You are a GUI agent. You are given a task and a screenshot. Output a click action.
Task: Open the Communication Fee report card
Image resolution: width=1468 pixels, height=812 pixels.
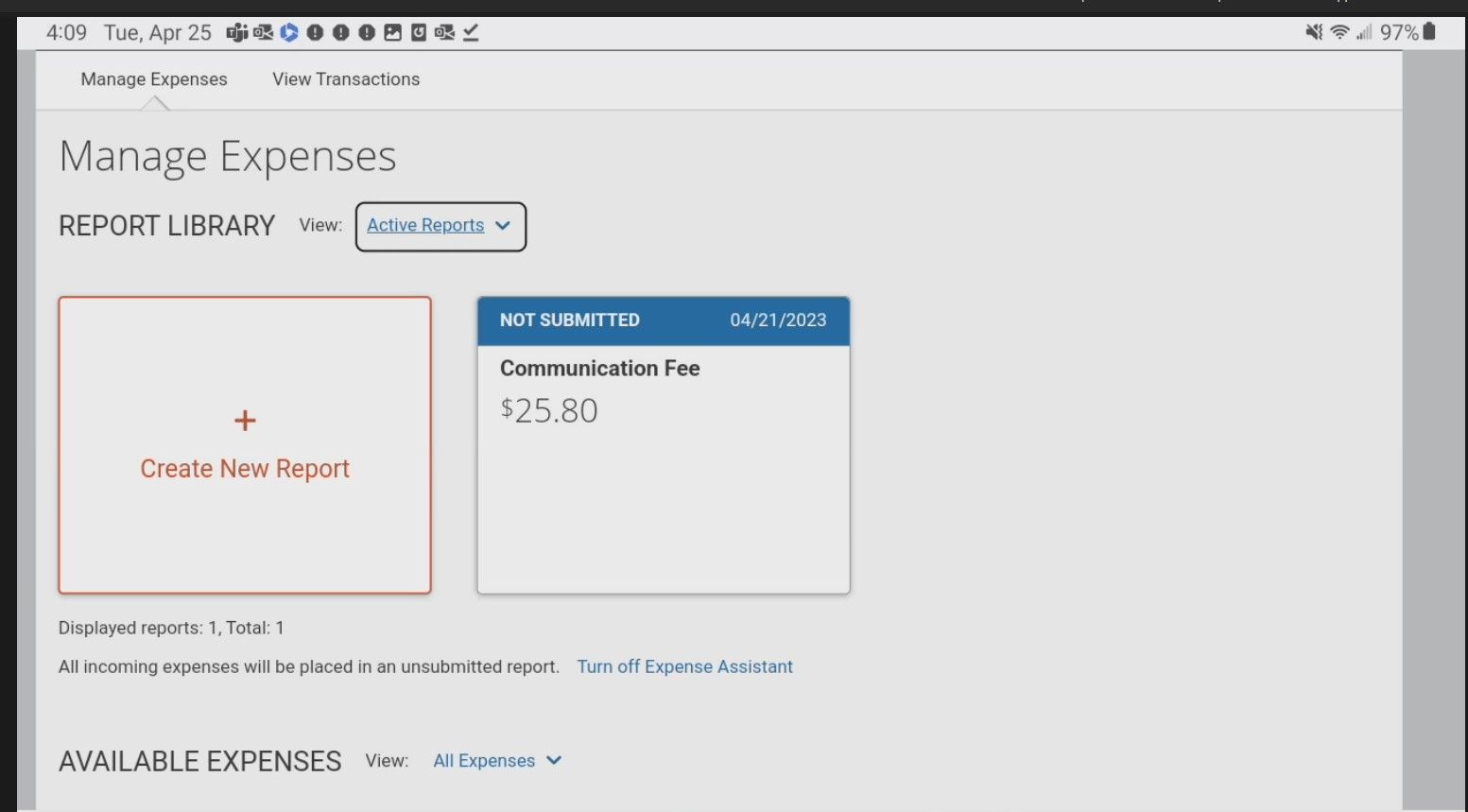(x=600, y=369)
